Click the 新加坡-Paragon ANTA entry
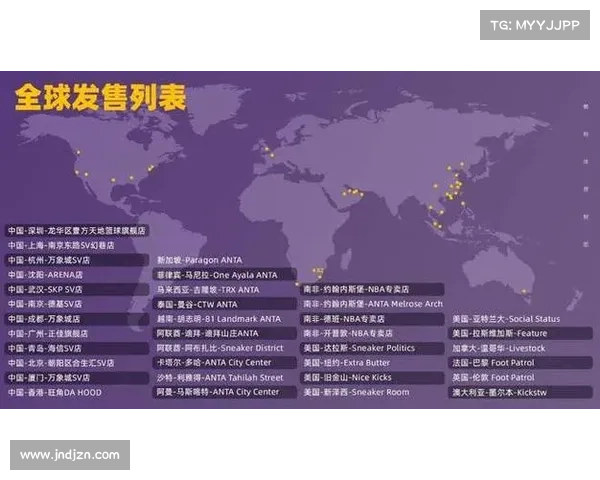Image resolution: width=600 pixels, height=480 pixels. [x=199, y=260]
